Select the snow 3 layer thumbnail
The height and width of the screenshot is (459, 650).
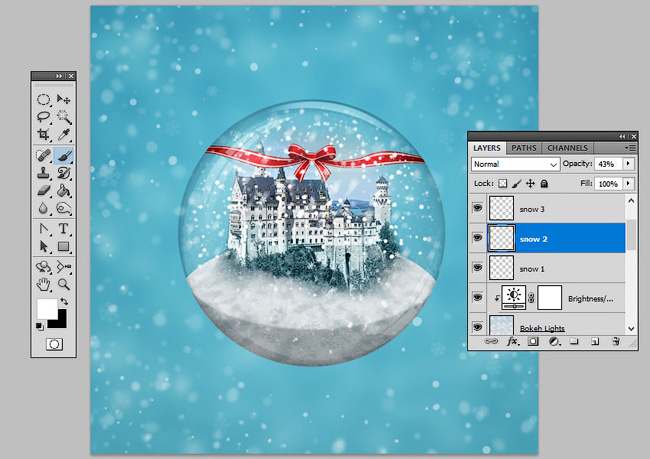click(502, 208)
